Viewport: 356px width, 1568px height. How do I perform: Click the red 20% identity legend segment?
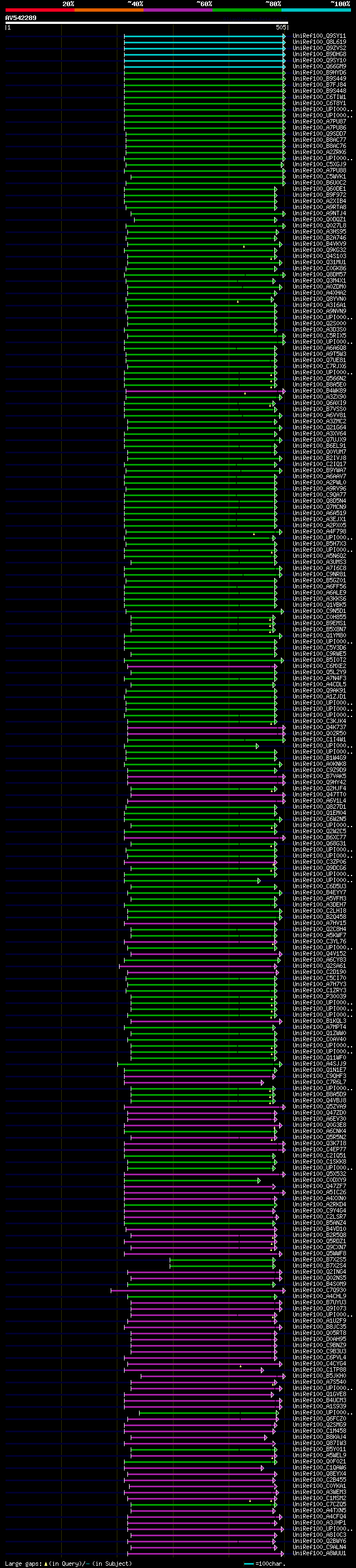point(39,11)
